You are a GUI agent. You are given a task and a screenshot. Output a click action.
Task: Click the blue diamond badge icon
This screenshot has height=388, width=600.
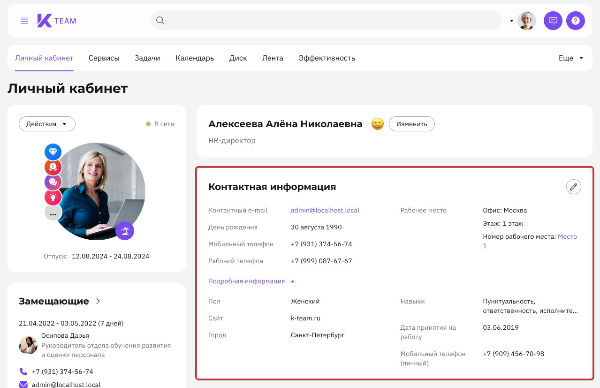pyautogui.click(x=53, y=152)
